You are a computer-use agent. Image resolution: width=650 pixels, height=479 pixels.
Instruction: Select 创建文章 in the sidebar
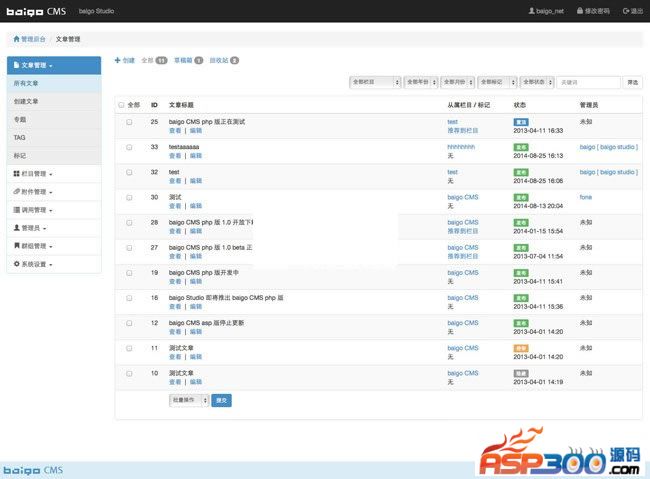54,101
